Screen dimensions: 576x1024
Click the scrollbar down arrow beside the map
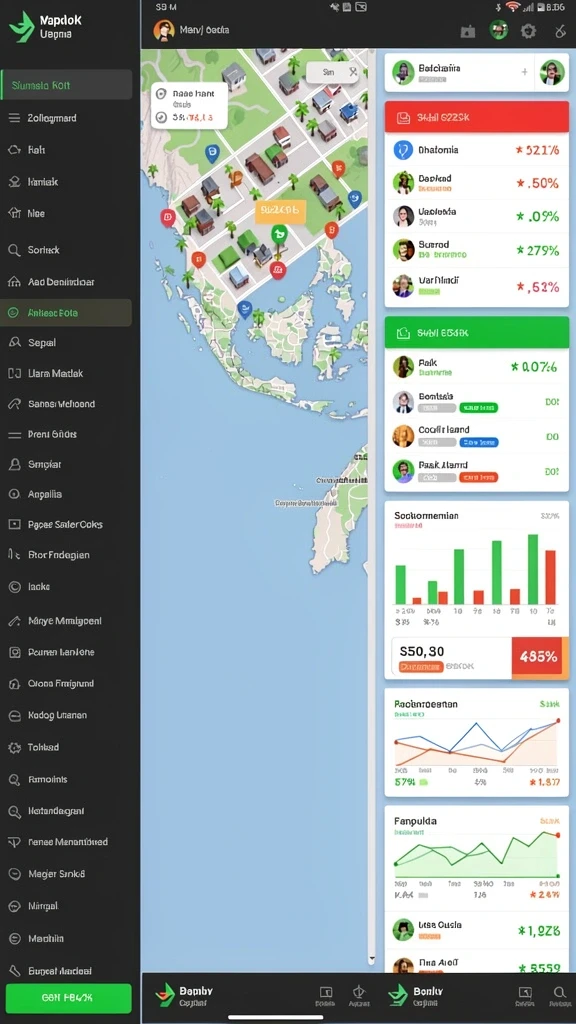(372, 959)
